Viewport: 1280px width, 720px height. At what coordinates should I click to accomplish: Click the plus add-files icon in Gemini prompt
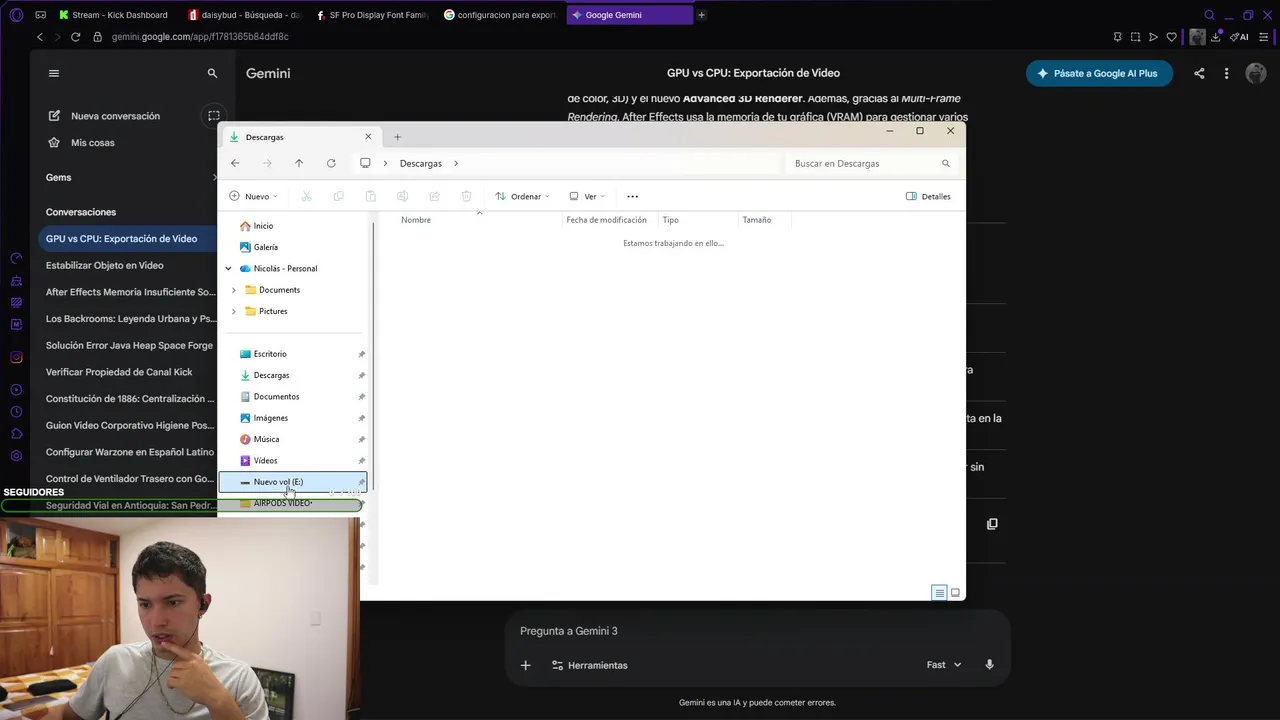525,665
